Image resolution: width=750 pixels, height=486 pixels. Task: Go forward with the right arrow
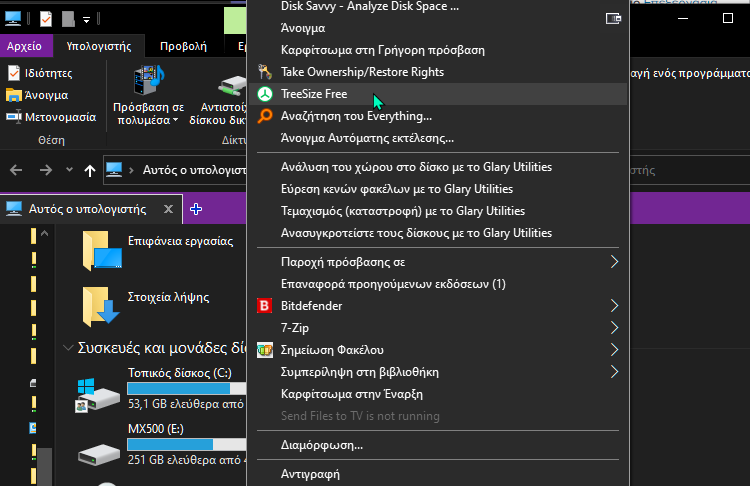coord(46,170)
